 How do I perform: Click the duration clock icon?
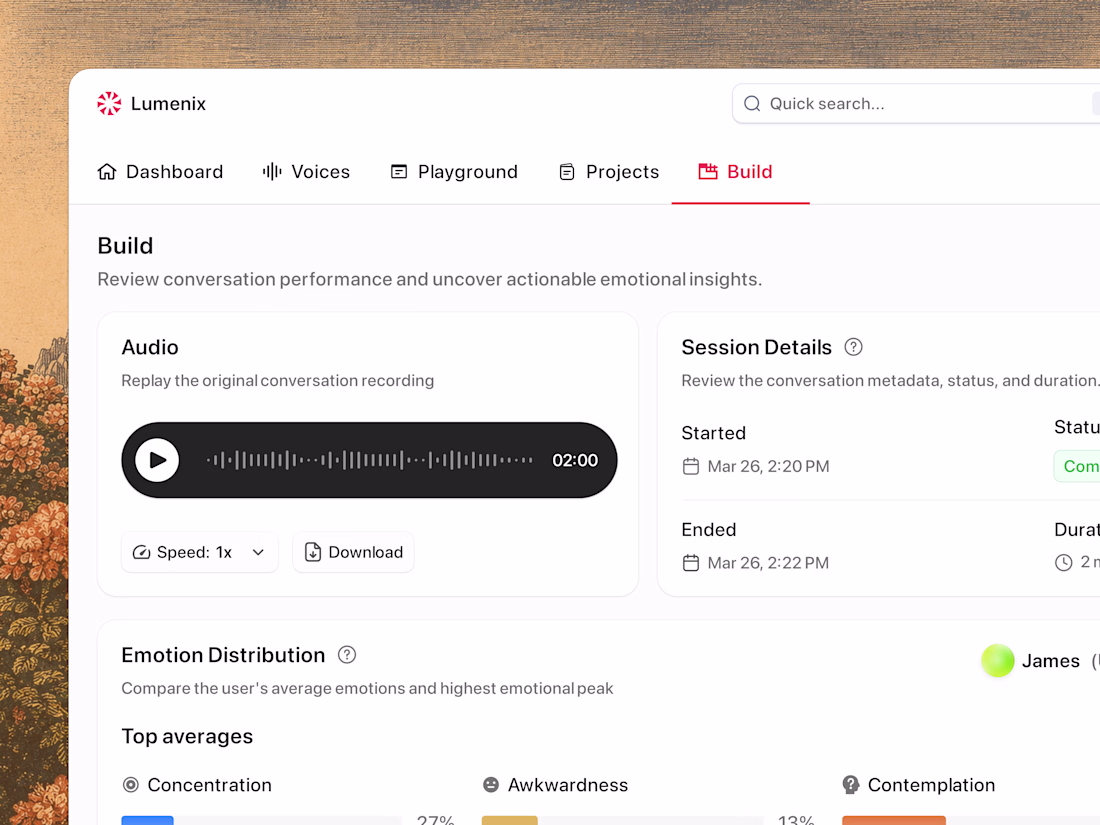pos(1064,563)
